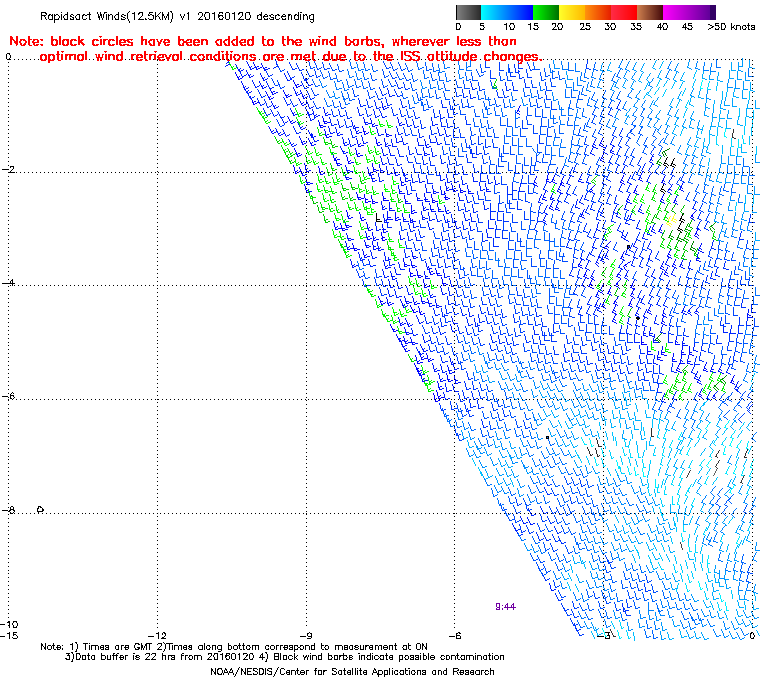Screen dimensions: 760x688
Task: Click the small black circle marker near -8 latitude
Action: (x=40, y=510)
